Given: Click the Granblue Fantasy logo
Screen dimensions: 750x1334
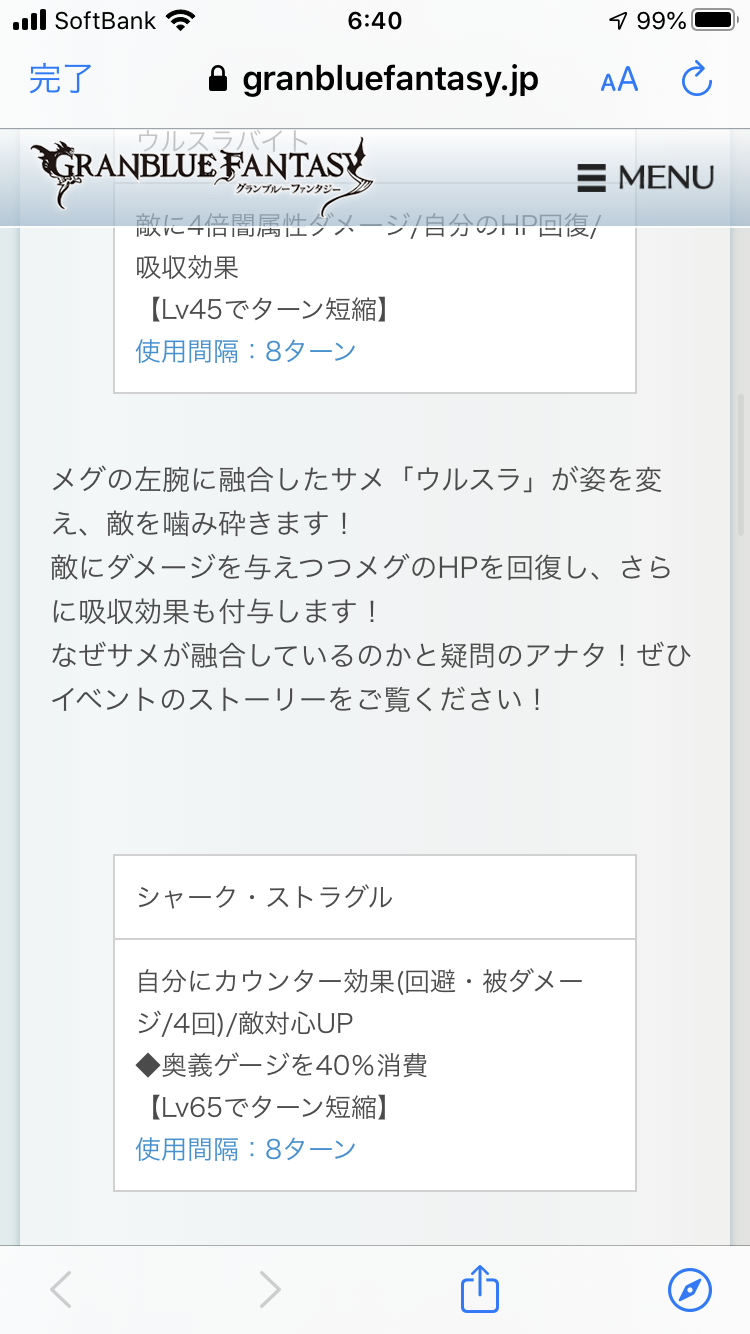Looking at the screenshot, I should (x=200, y=174).
